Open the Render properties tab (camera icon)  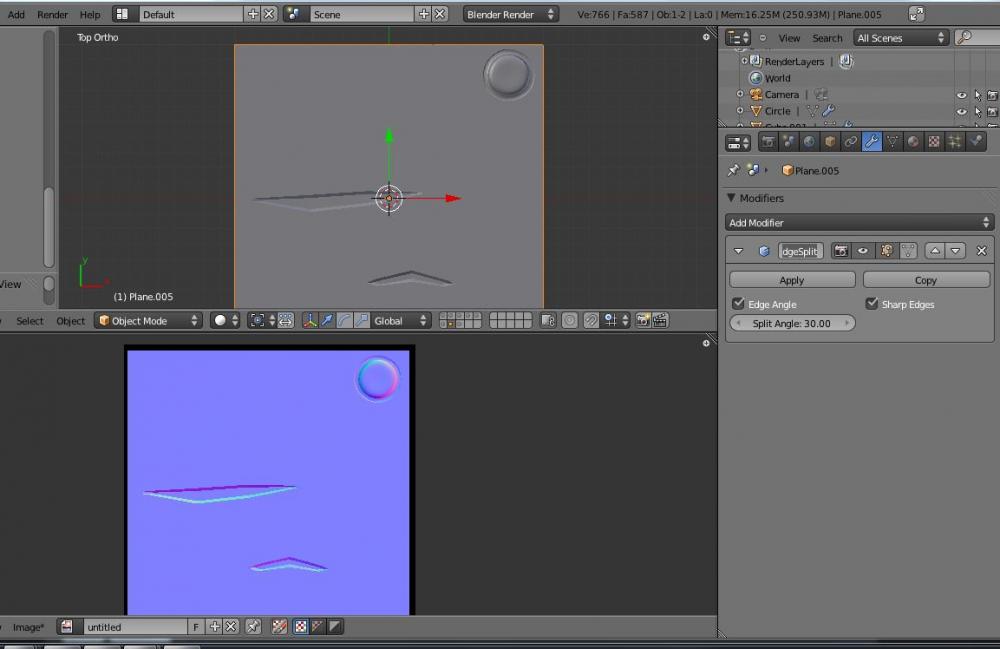(768, 142)
